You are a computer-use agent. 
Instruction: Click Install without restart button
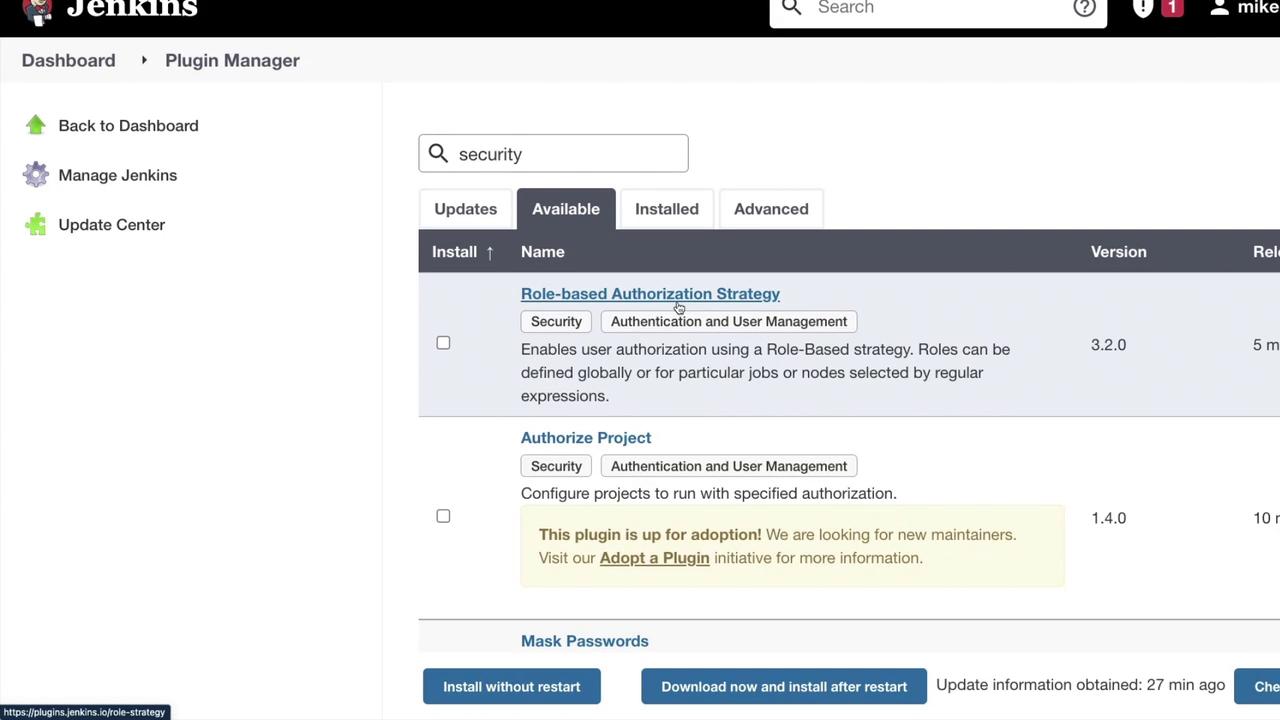pyautogui.click(x=511, y=687)
